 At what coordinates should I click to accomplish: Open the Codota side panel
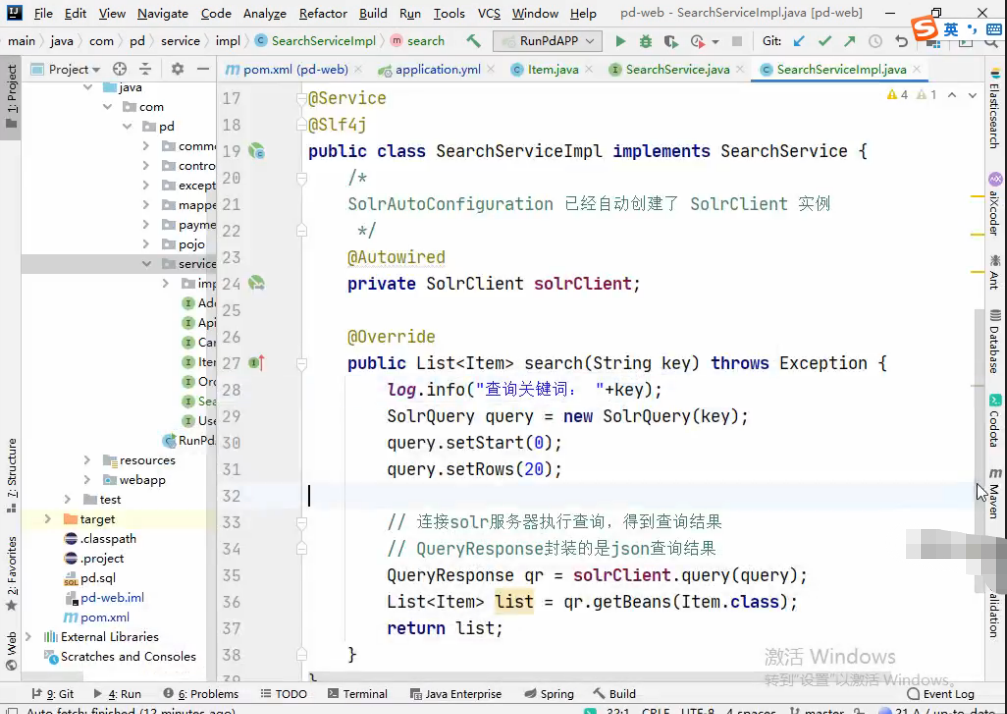click(995, 421)
